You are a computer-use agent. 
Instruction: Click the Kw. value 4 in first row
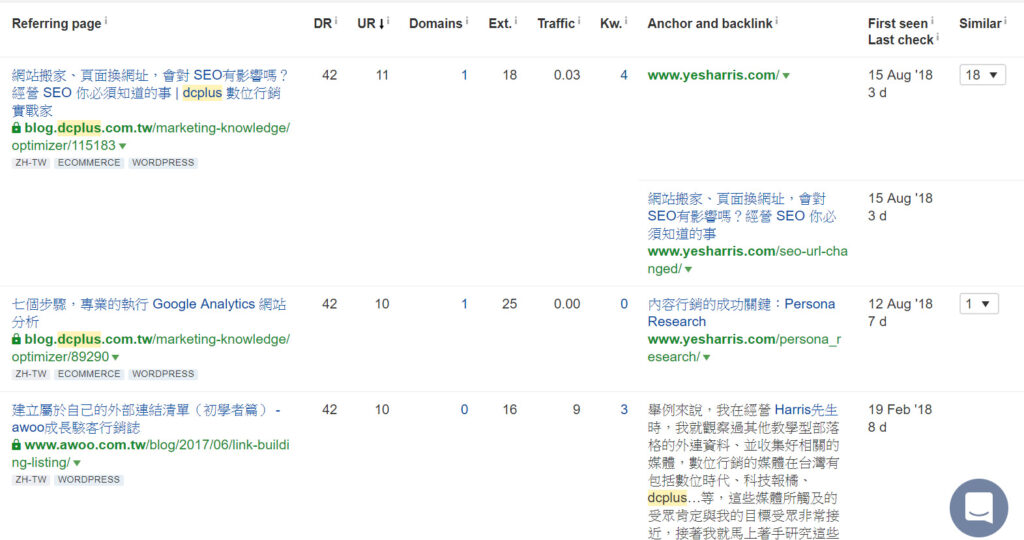[x=624, y=75]
